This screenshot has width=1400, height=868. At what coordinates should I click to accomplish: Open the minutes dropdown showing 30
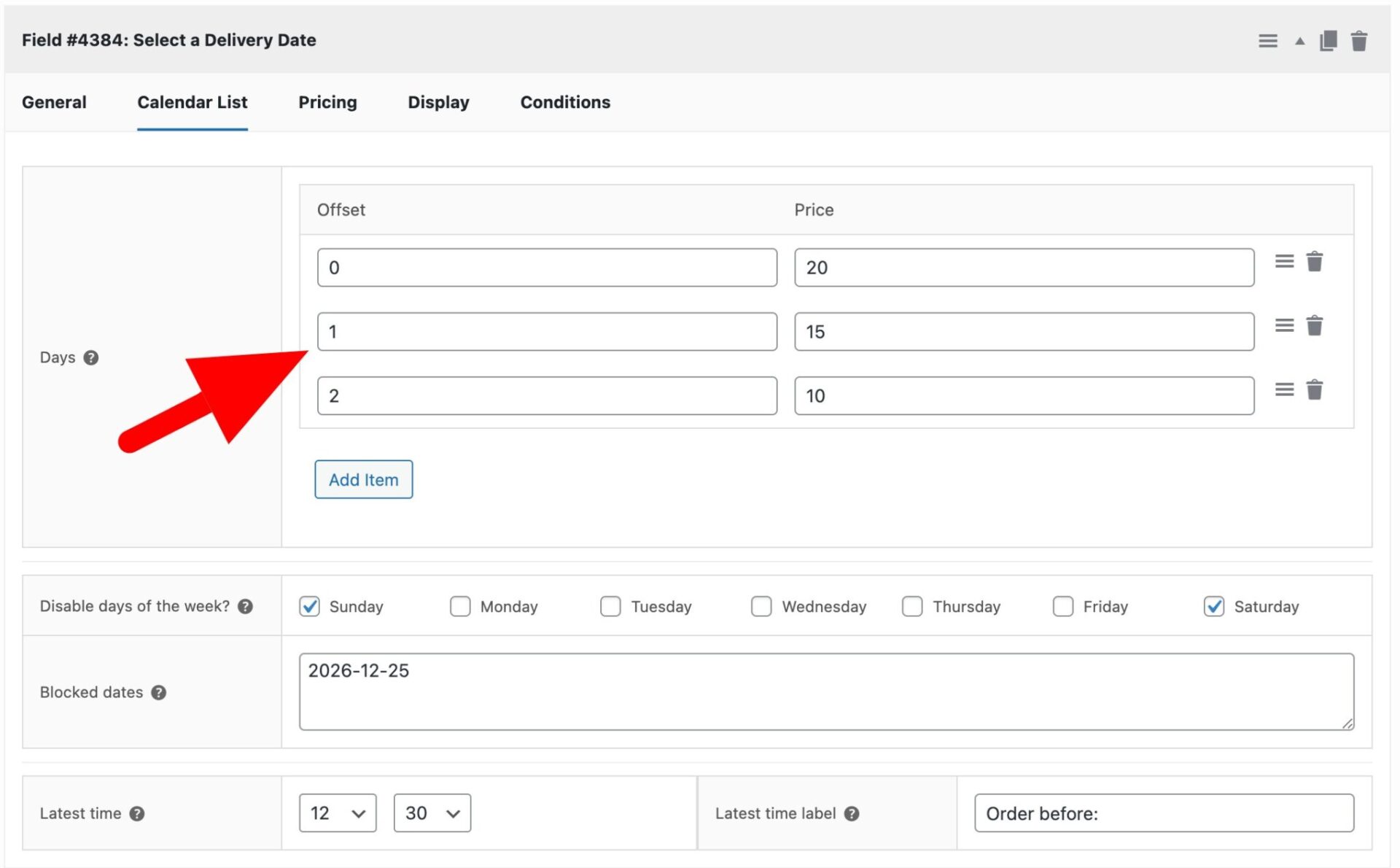(x=432, y=813)
